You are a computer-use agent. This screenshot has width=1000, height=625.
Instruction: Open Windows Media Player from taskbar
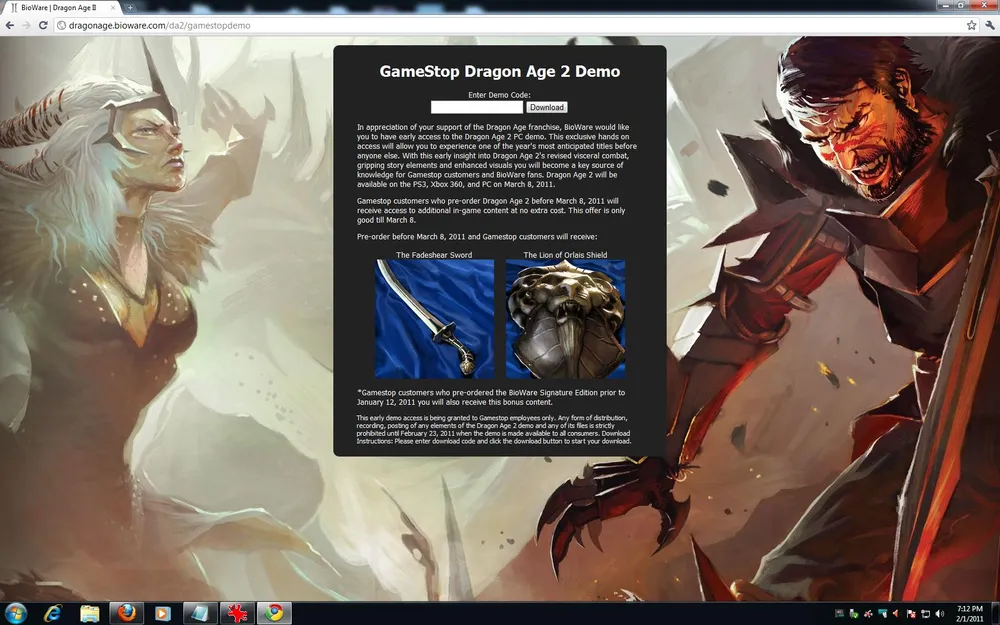click(x=163, y=613)
